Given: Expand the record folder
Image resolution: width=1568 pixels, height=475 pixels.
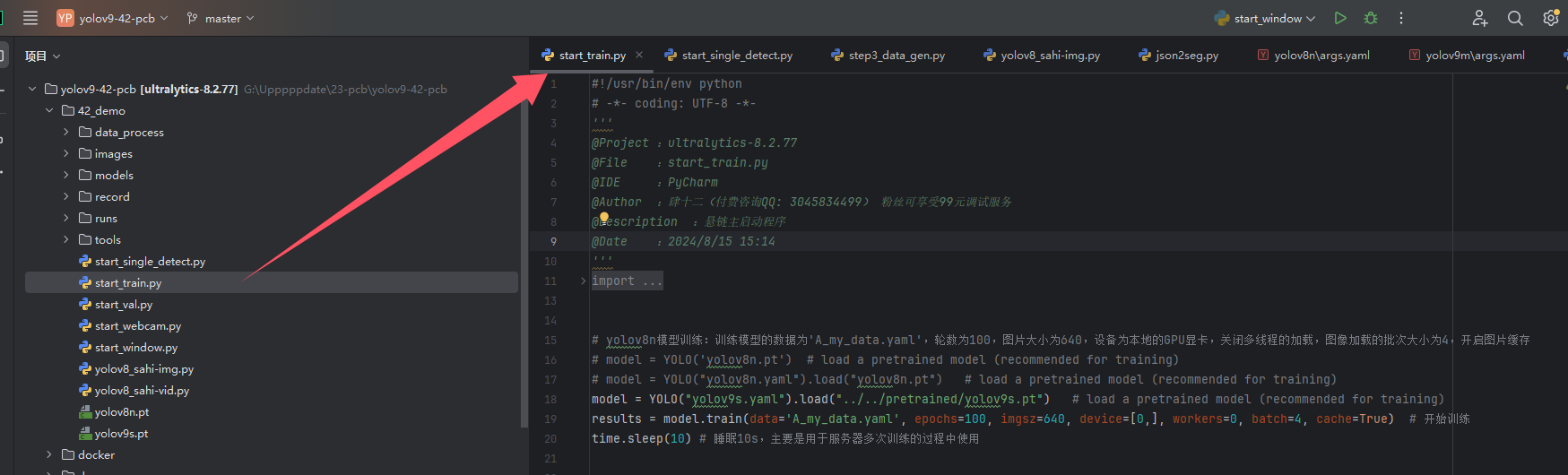Looking at the screenshot, I should (66, 196).
